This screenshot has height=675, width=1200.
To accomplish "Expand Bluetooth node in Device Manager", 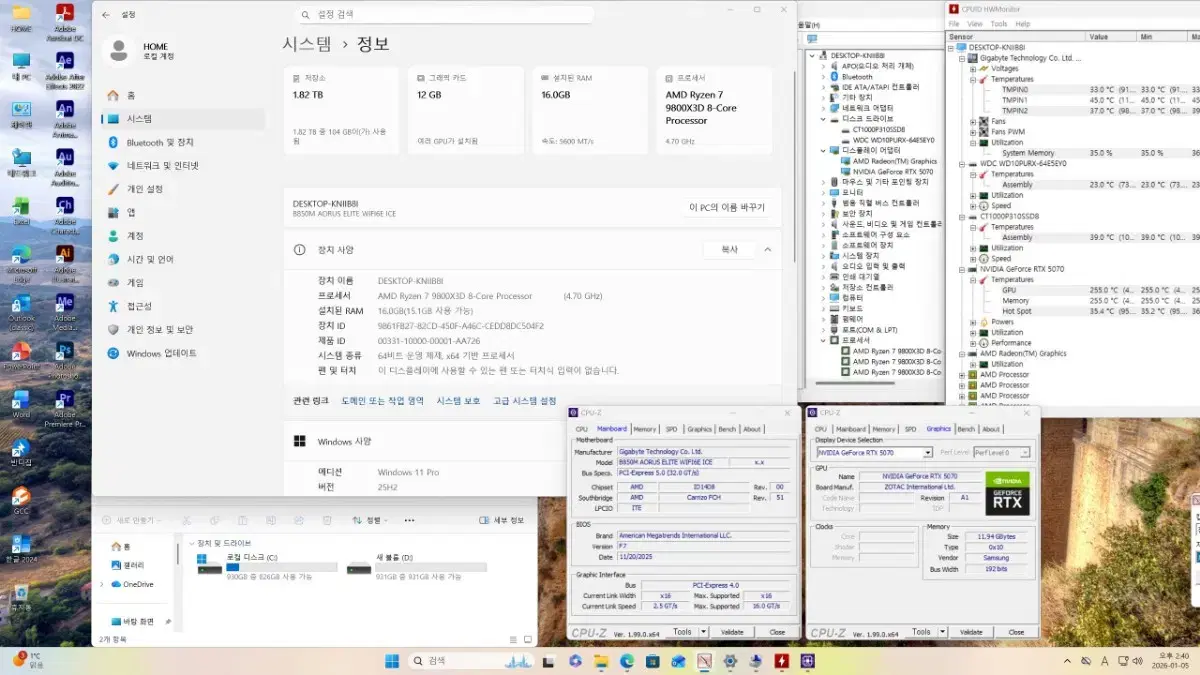I will [824, 76].
